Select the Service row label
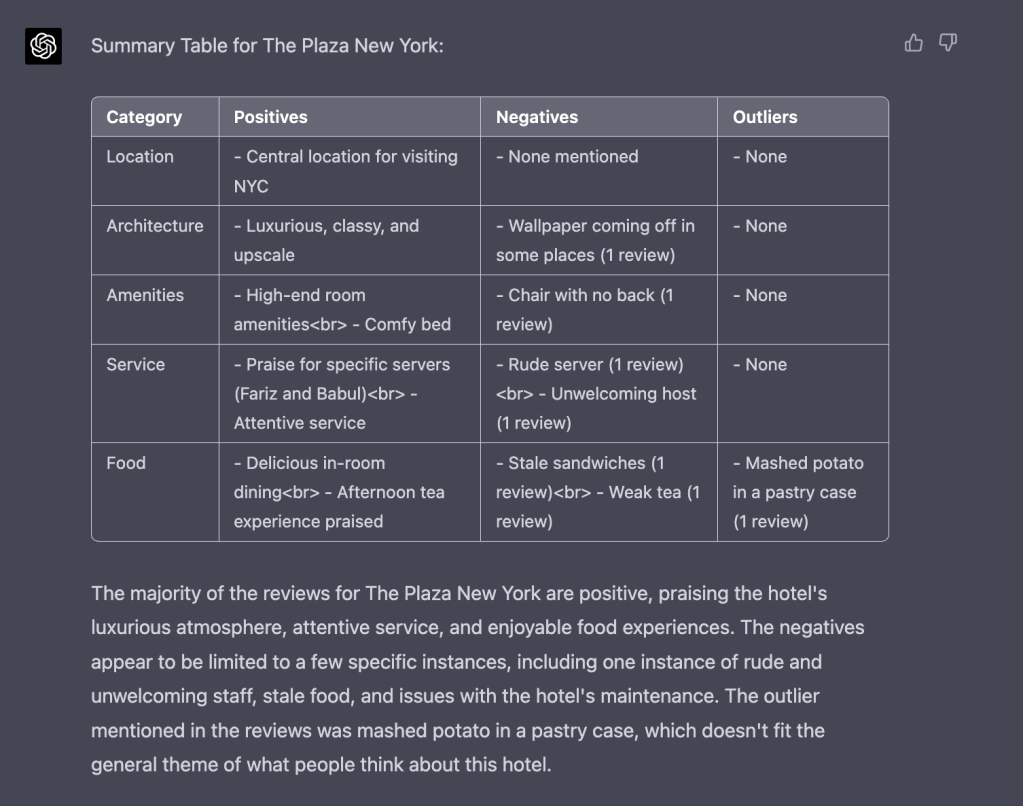 tap(136, 365)
